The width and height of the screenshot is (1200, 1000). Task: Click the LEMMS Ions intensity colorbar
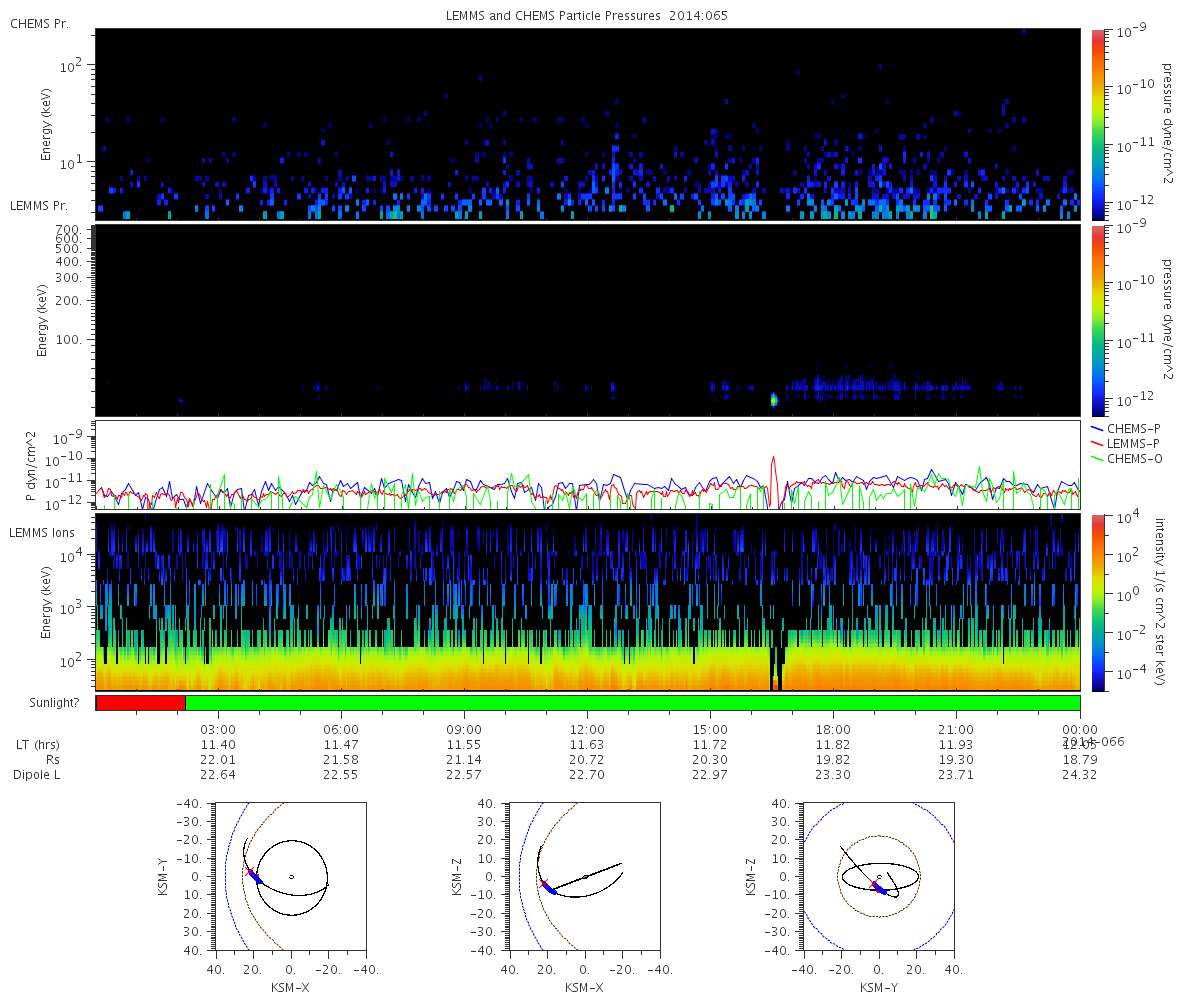tap(1098, 602)
